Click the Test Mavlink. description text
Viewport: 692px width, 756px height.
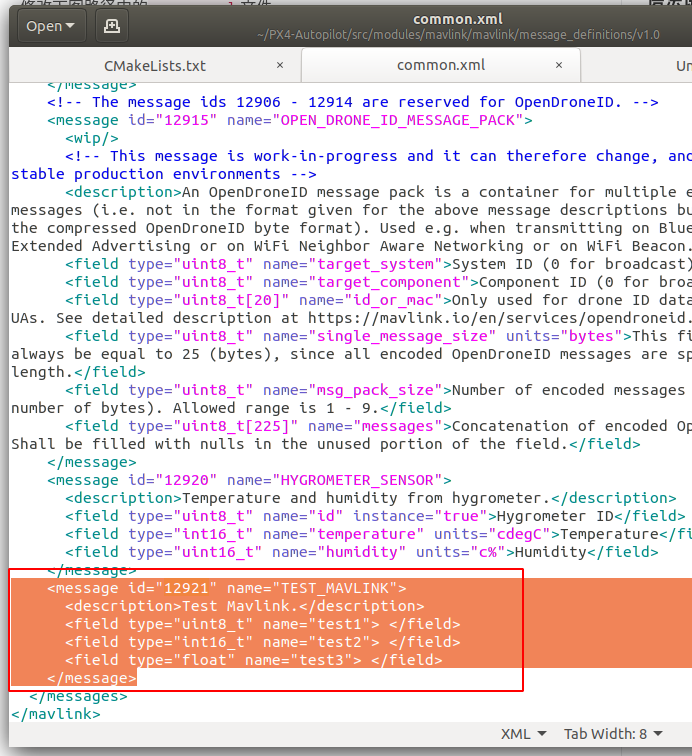pos(240,606)
